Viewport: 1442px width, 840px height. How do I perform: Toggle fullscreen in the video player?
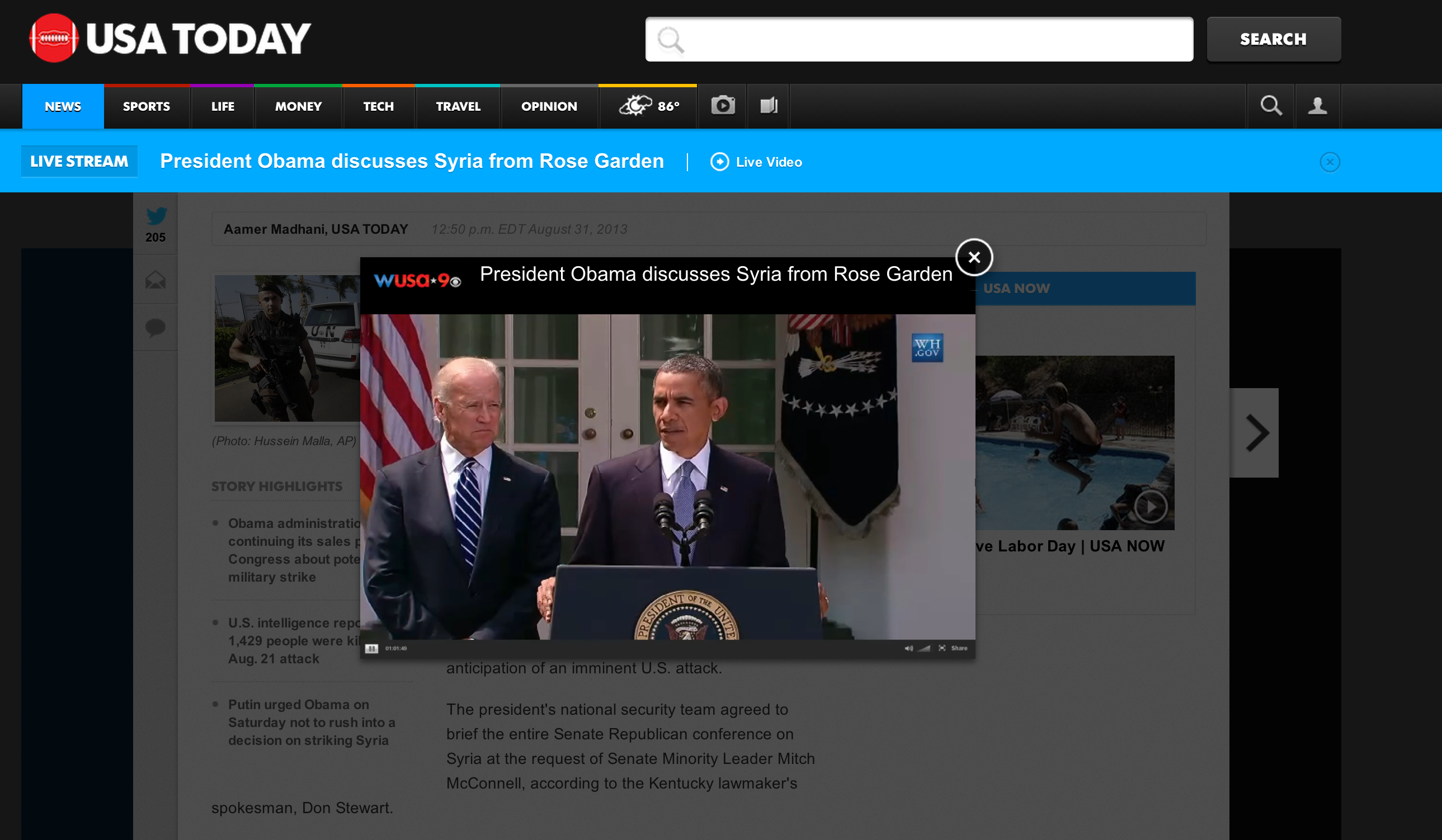(942, 648)
